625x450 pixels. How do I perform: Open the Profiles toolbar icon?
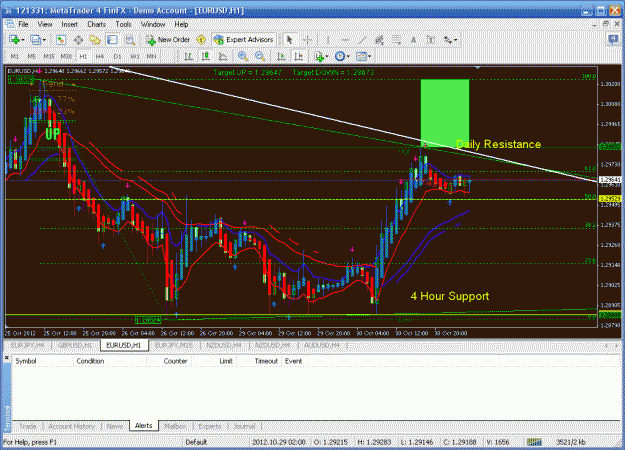click(x=35, y=39)
